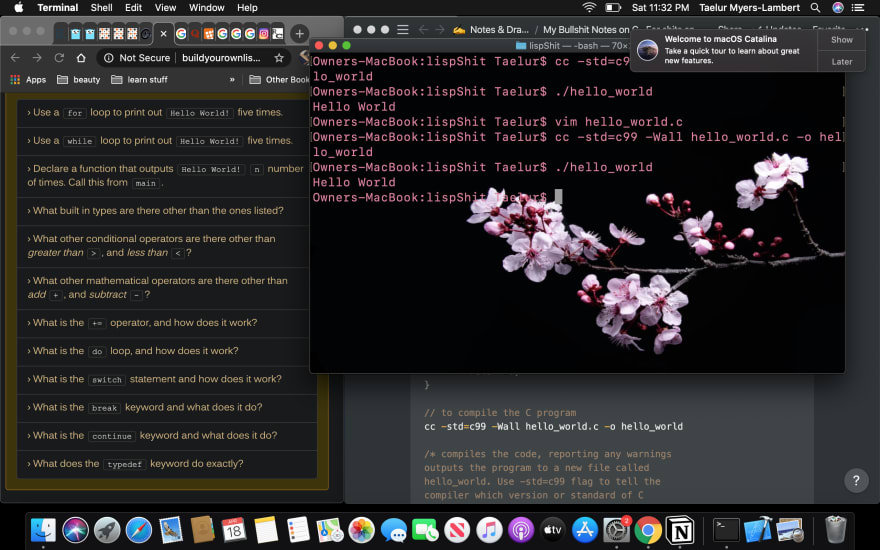The width and height of the screenshot is (880, 550).
Task: Expand 'What is the do loop' question
Action: (135, 351)
